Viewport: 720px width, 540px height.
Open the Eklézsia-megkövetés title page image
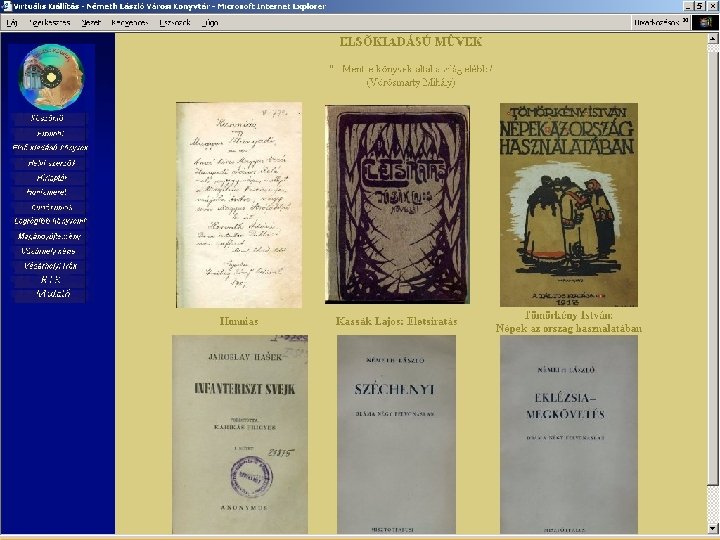click(x=568, y=434)
